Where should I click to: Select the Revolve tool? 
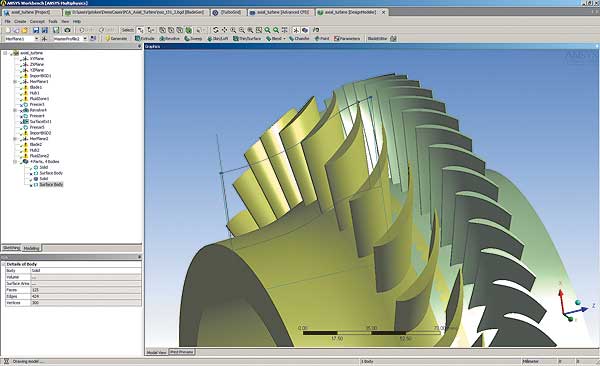pos(170,39)
